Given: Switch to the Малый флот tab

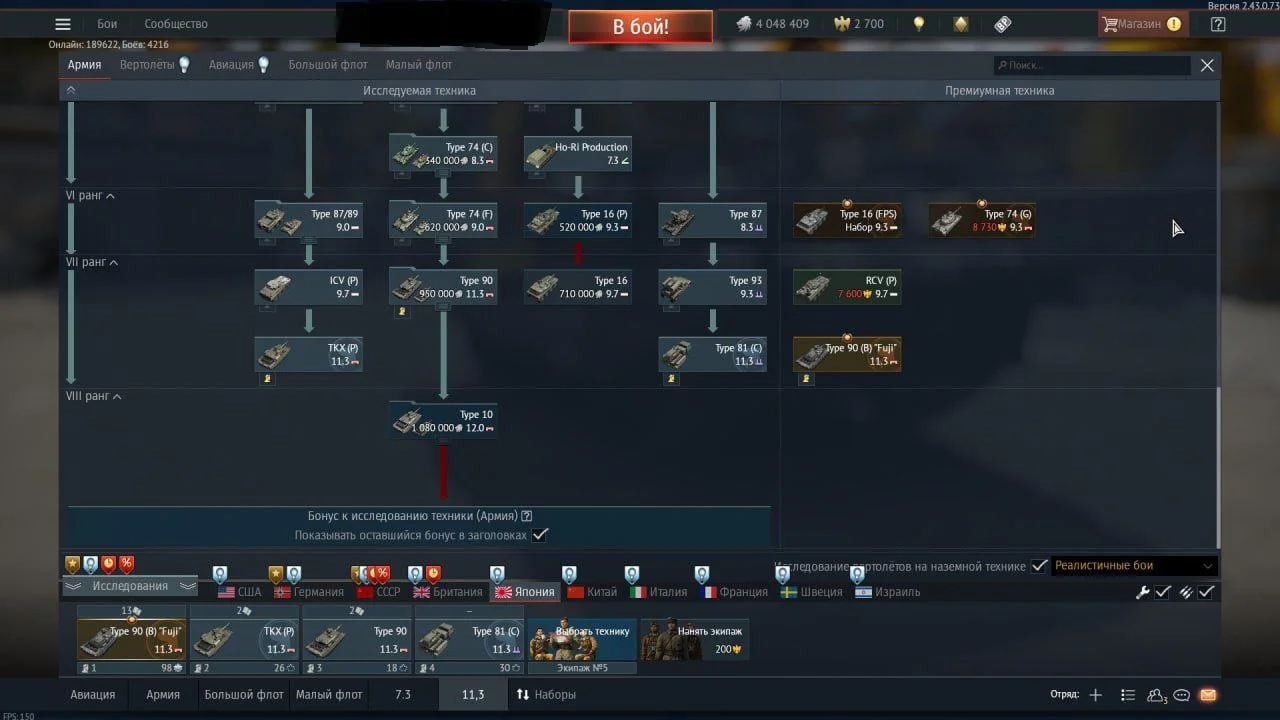Looking at the screenshot, I should coord(419,65).
